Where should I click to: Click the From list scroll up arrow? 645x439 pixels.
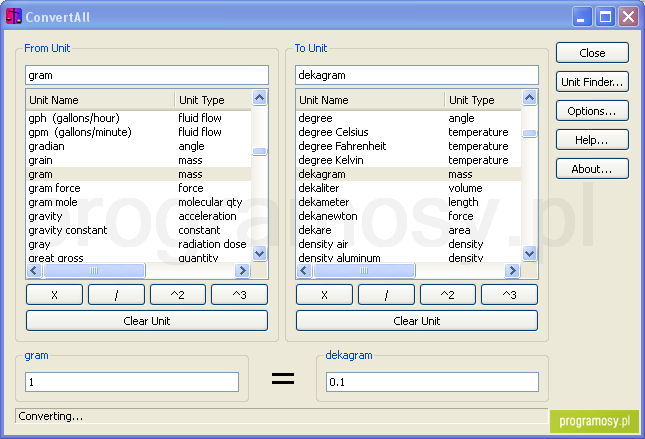[260, 98]
